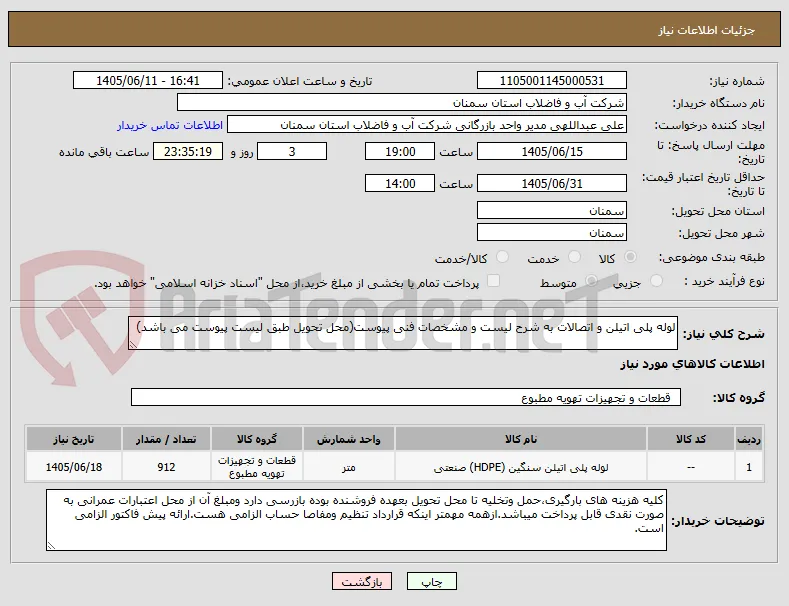Click the چاپ (print) button
Viewport: 789px width, 606px height.
coord(432,581)
